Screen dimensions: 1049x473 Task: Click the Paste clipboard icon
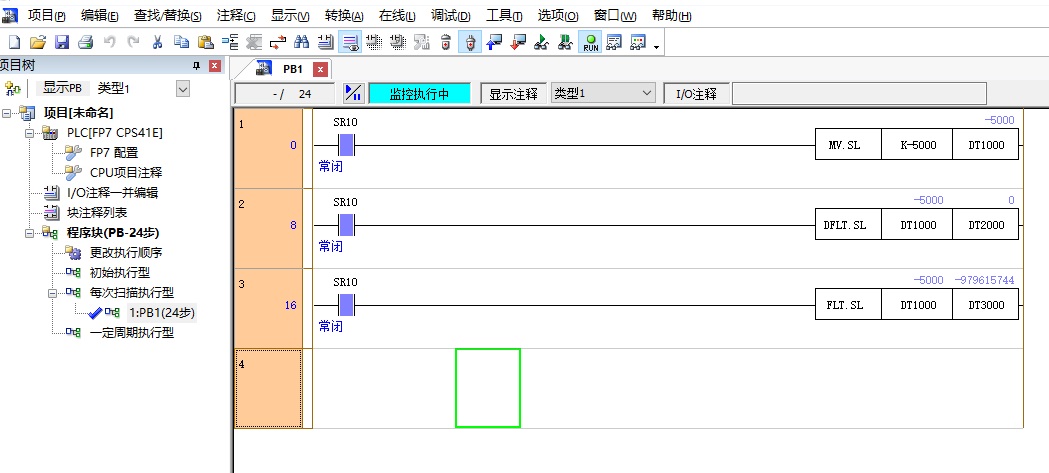(x=205, y=42)
